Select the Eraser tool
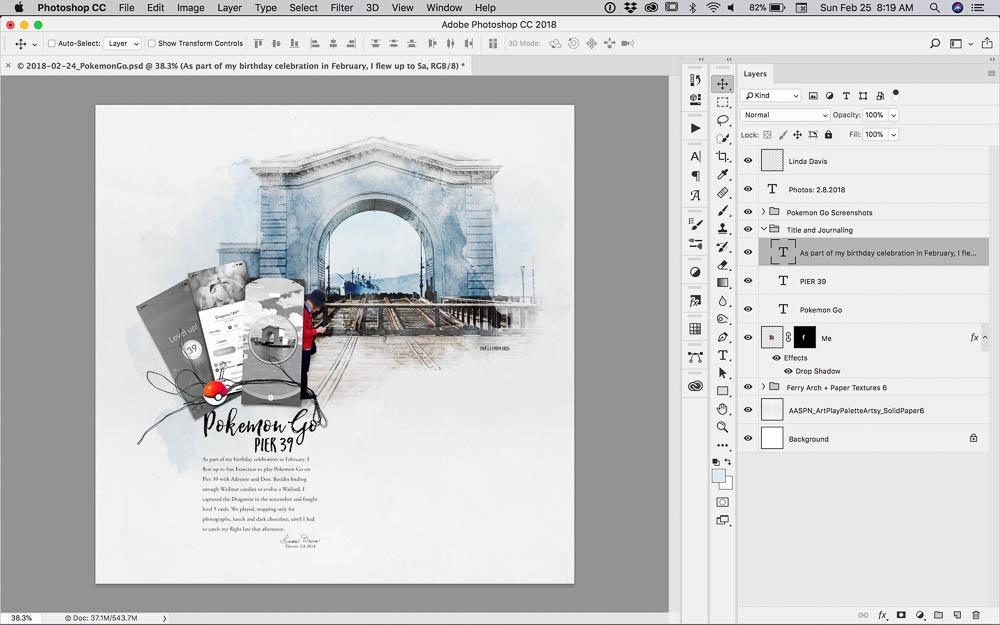1000x625 pixels. 722,265
